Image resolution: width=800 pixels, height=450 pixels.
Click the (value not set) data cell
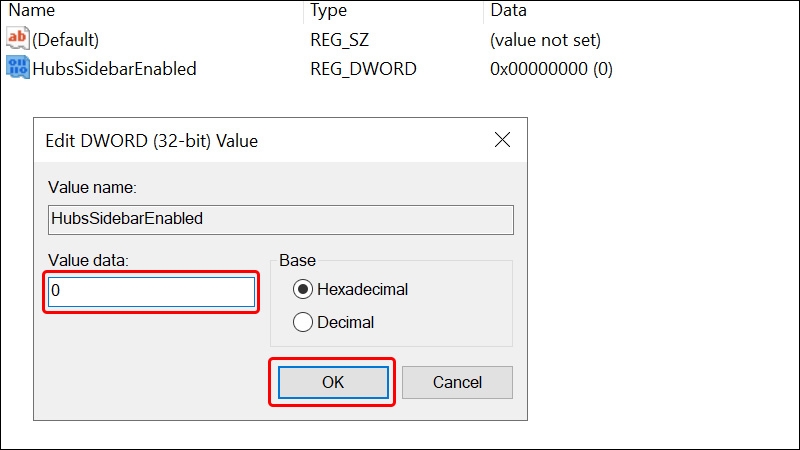tap(545, 40)
